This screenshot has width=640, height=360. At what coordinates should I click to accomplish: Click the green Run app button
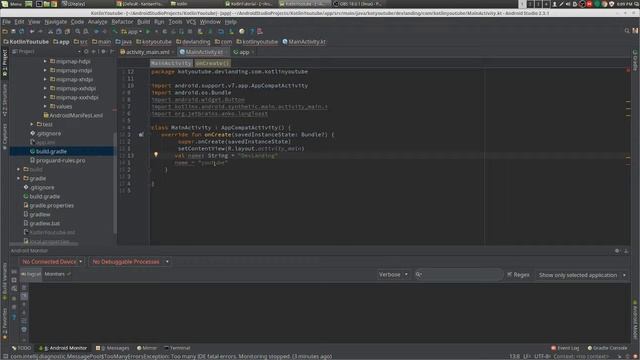[148, 31]
